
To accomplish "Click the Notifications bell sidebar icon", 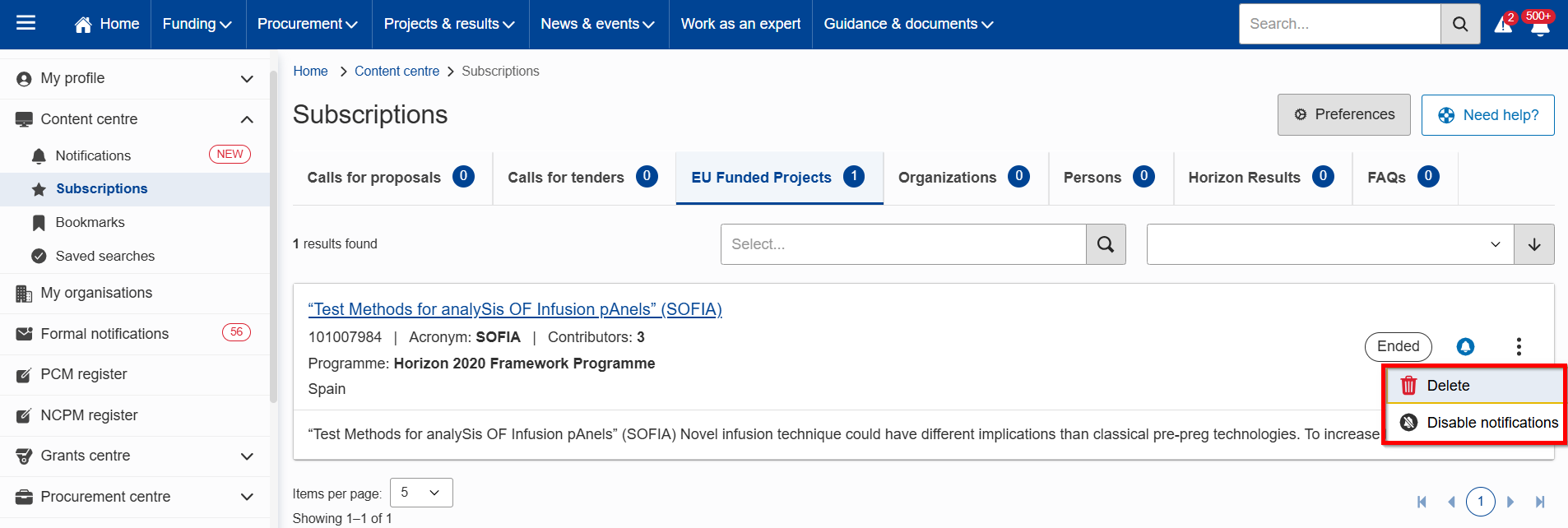I will 39,156.
